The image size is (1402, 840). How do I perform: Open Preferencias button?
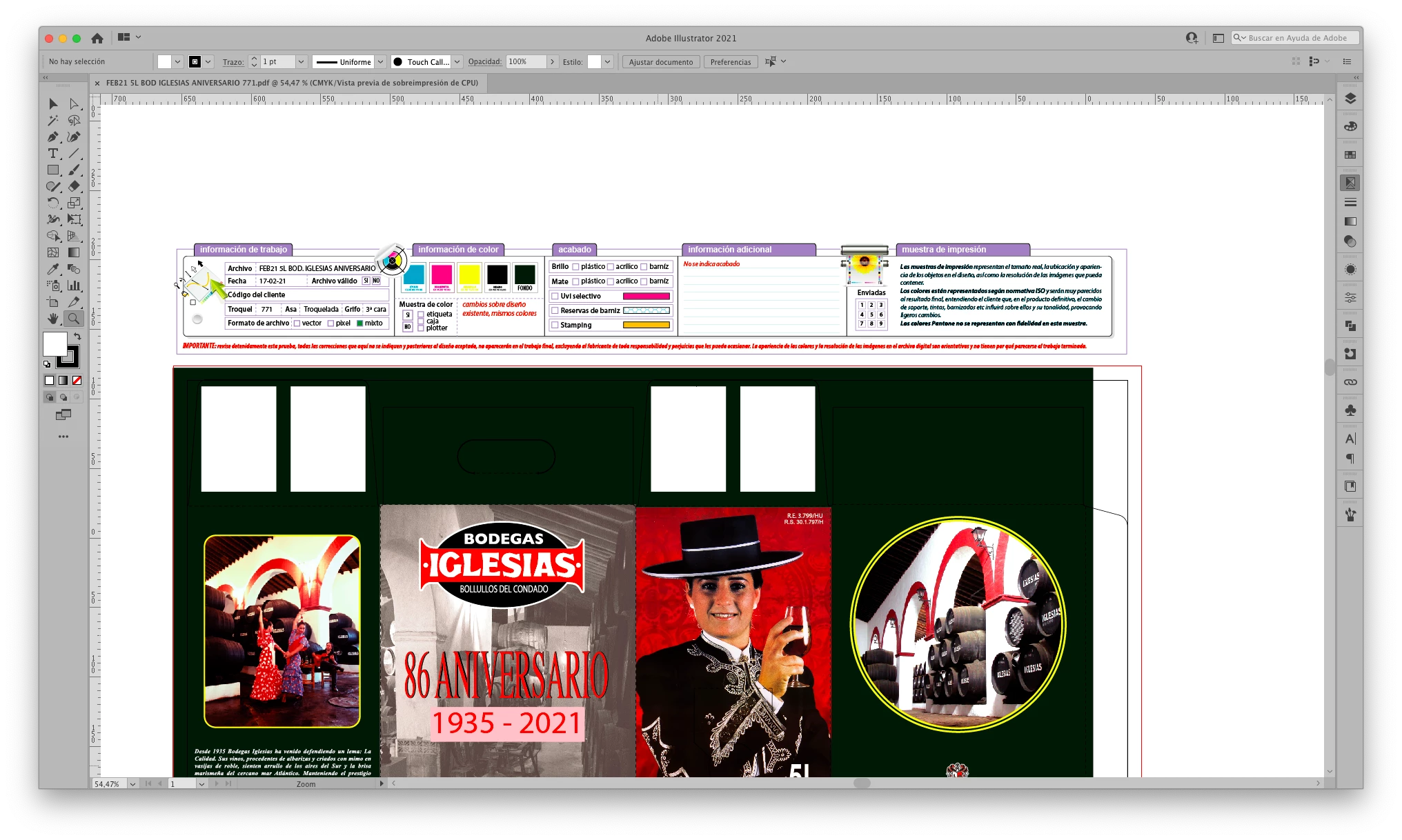coord(730,62)
